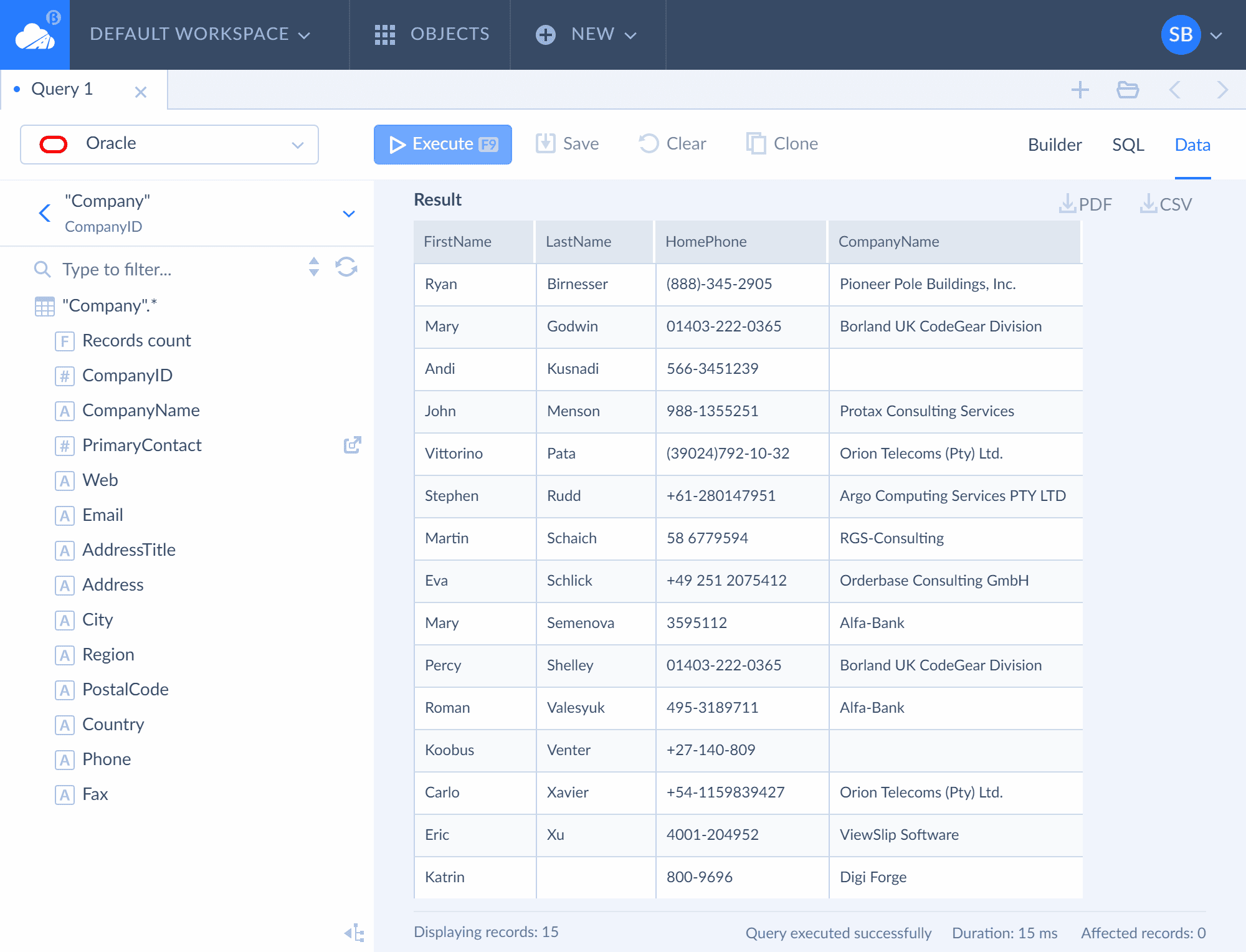Image resolution: width=1246 pixels, height=952 pixels.
Task: Run the query with Execute button
Action: (x=443, y=145)
